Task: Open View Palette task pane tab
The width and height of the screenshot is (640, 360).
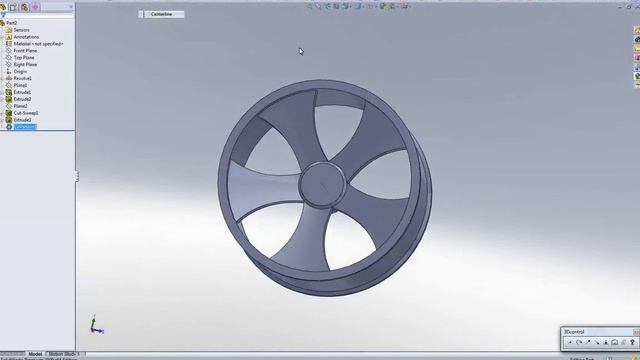Action: pos(637,68)
